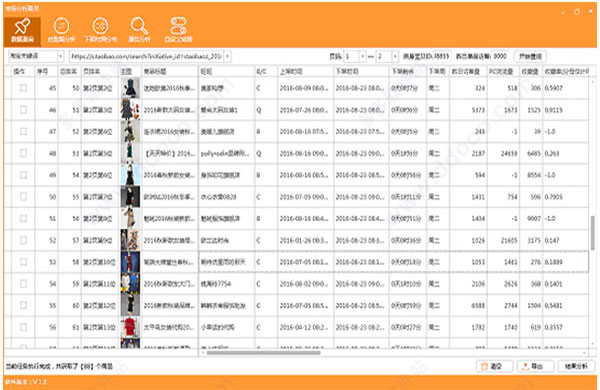This screenshot has width=600, height=390.
Task: Tick the checkbox for row number 50
Action: pos(23,197)
